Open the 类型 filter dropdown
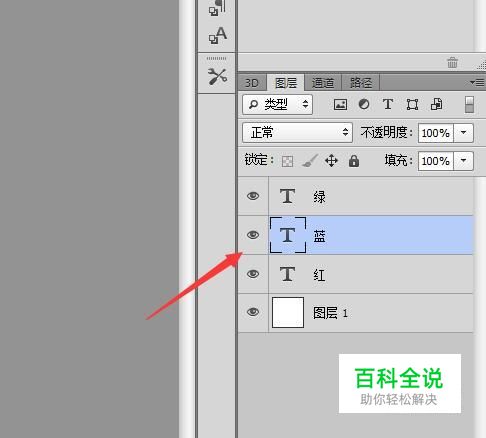Viewport: 486px width, 438px height. [x=277, y=105]
